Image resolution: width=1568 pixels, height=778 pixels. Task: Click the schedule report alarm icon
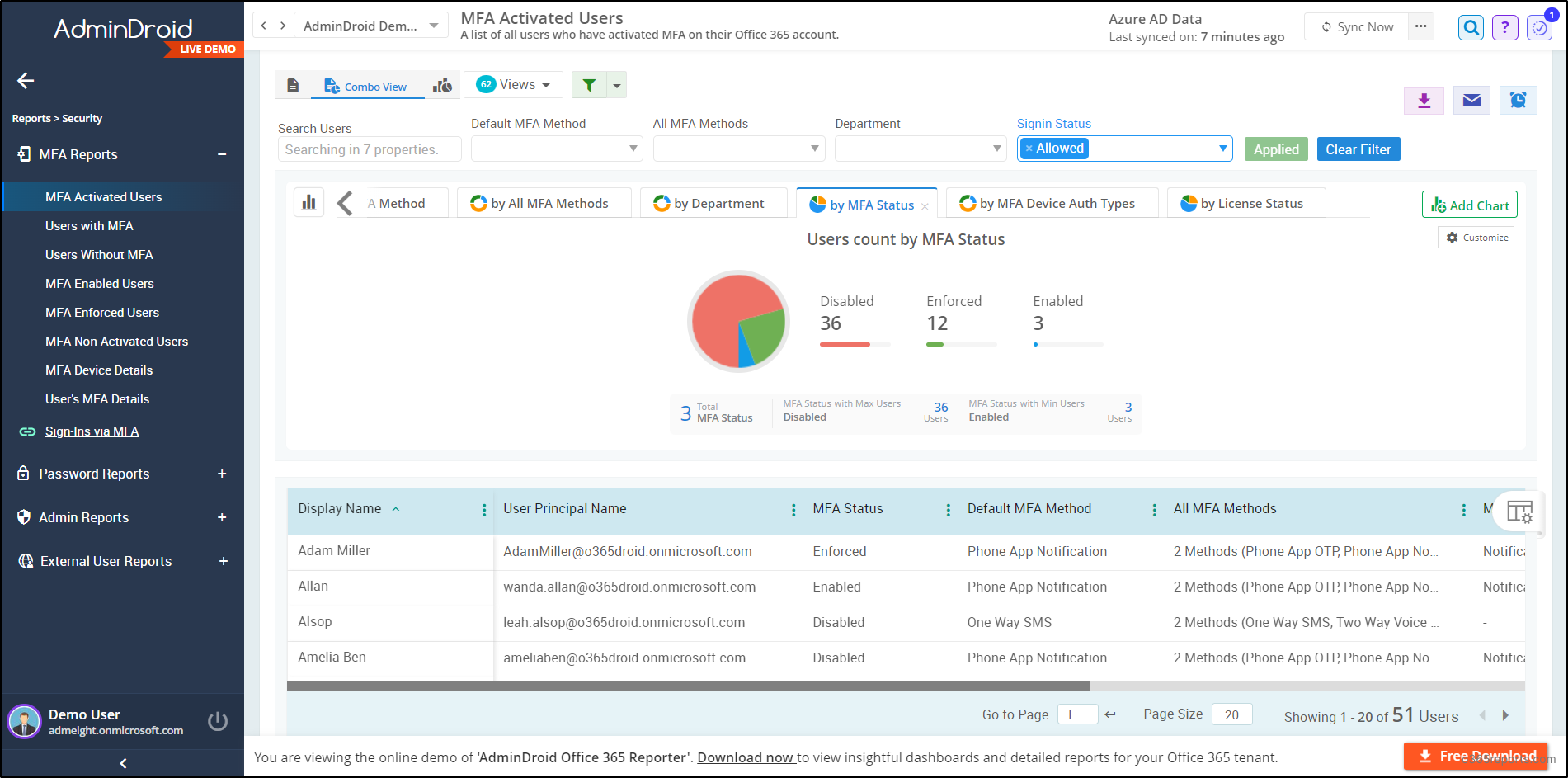pyautogui.click(x=1518, y=101)
